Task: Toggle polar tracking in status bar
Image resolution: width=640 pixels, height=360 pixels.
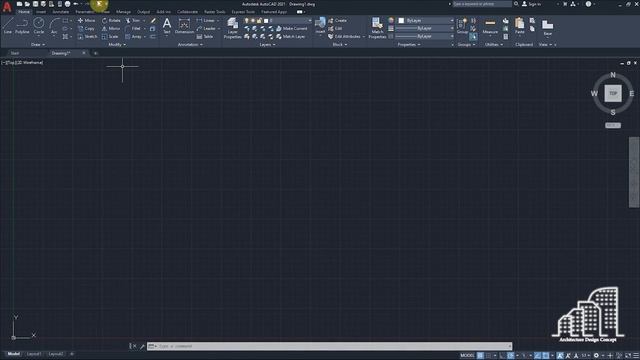Action: (511, 356)
